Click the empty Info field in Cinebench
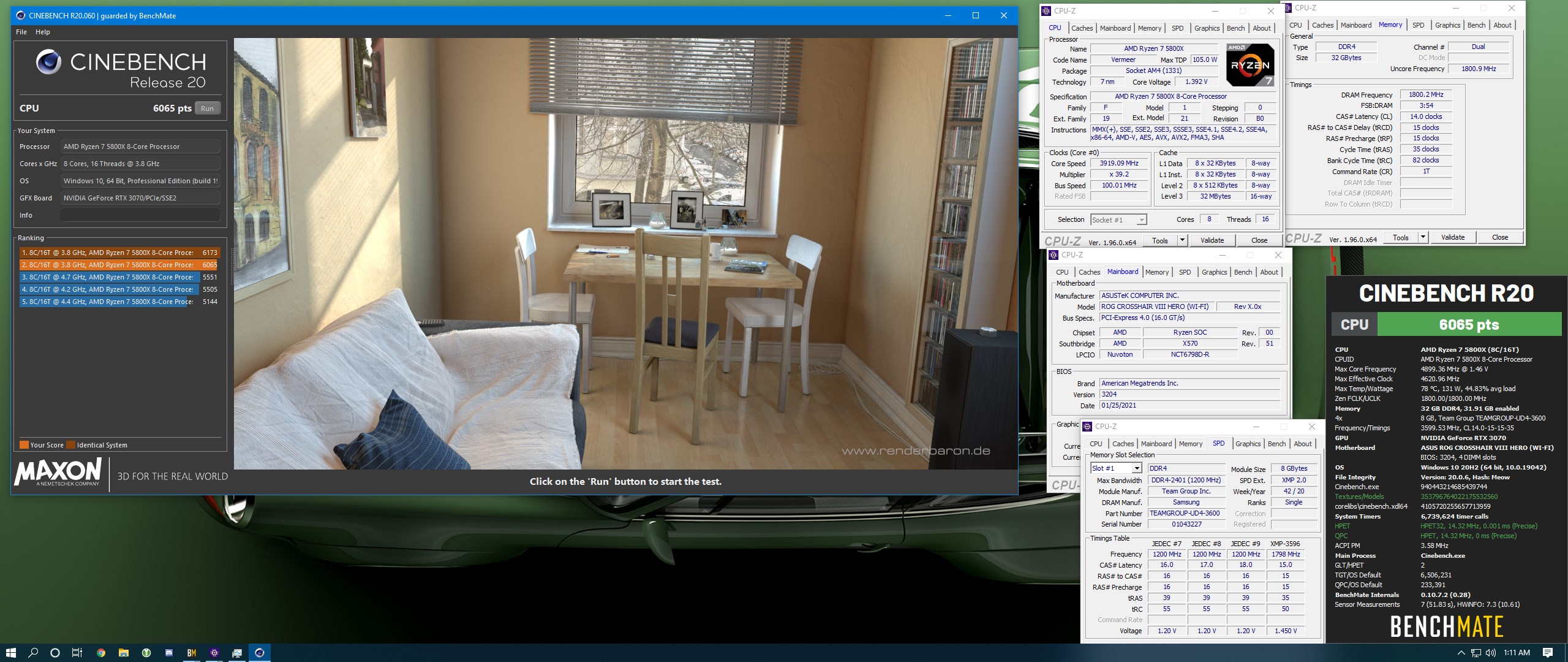This screenshot has height=662, width=1568. (x=140, y=215)
